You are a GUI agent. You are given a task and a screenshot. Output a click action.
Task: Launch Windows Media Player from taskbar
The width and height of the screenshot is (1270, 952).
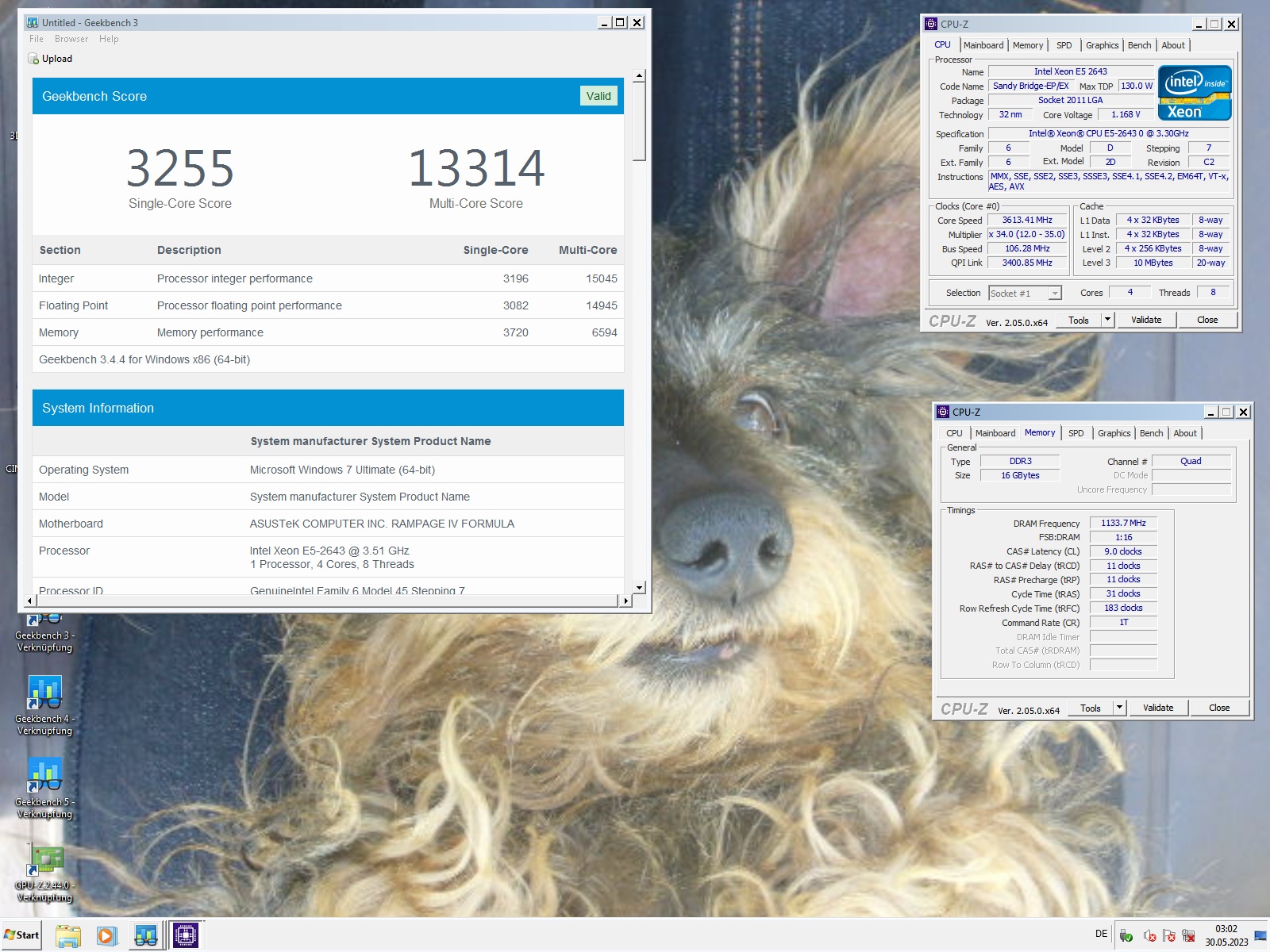click(x=106, y=936)
